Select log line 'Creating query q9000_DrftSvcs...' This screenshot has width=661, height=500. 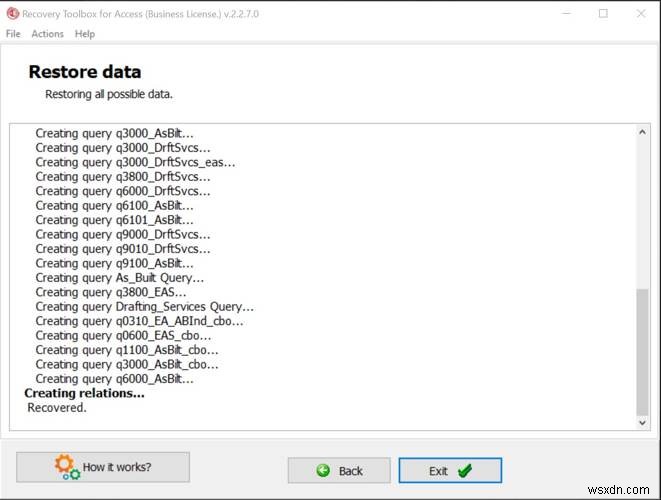(123, 234)
